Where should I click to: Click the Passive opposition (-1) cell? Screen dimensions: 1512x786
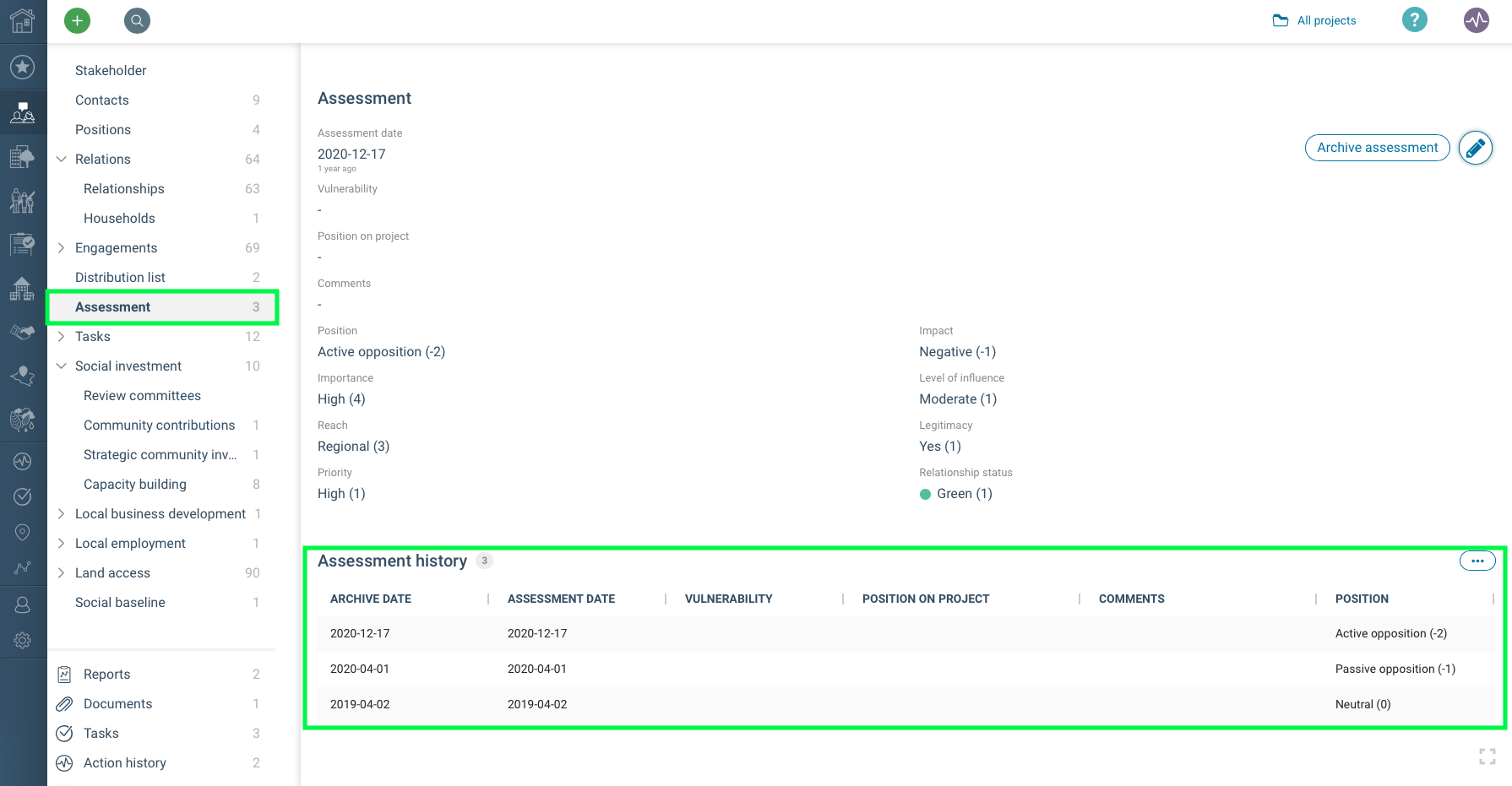coord(1395,669)
